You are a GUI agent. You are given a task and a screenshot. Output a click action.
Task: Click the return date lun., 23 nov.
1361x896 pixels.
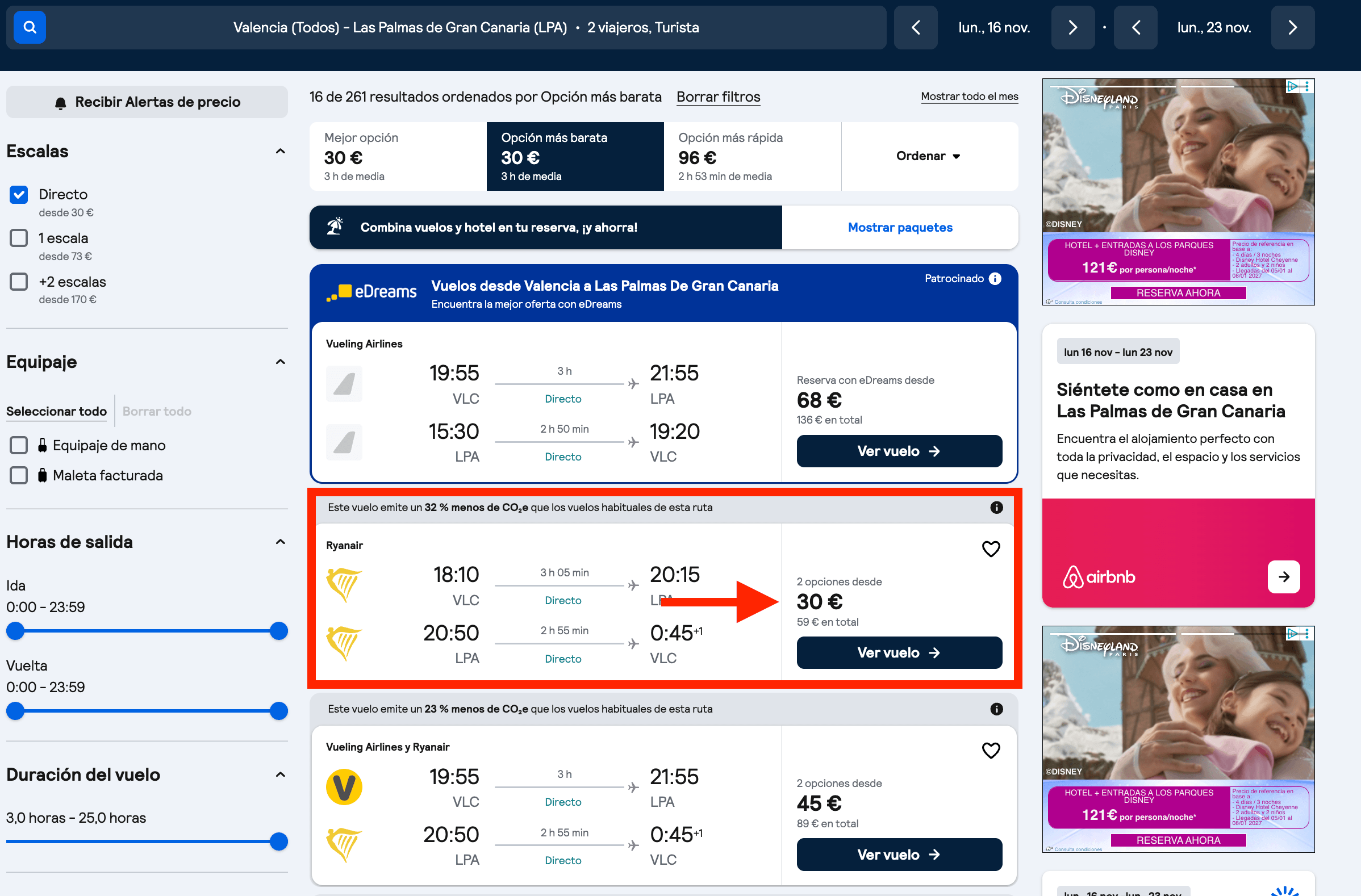click(x=1214, y=27)
